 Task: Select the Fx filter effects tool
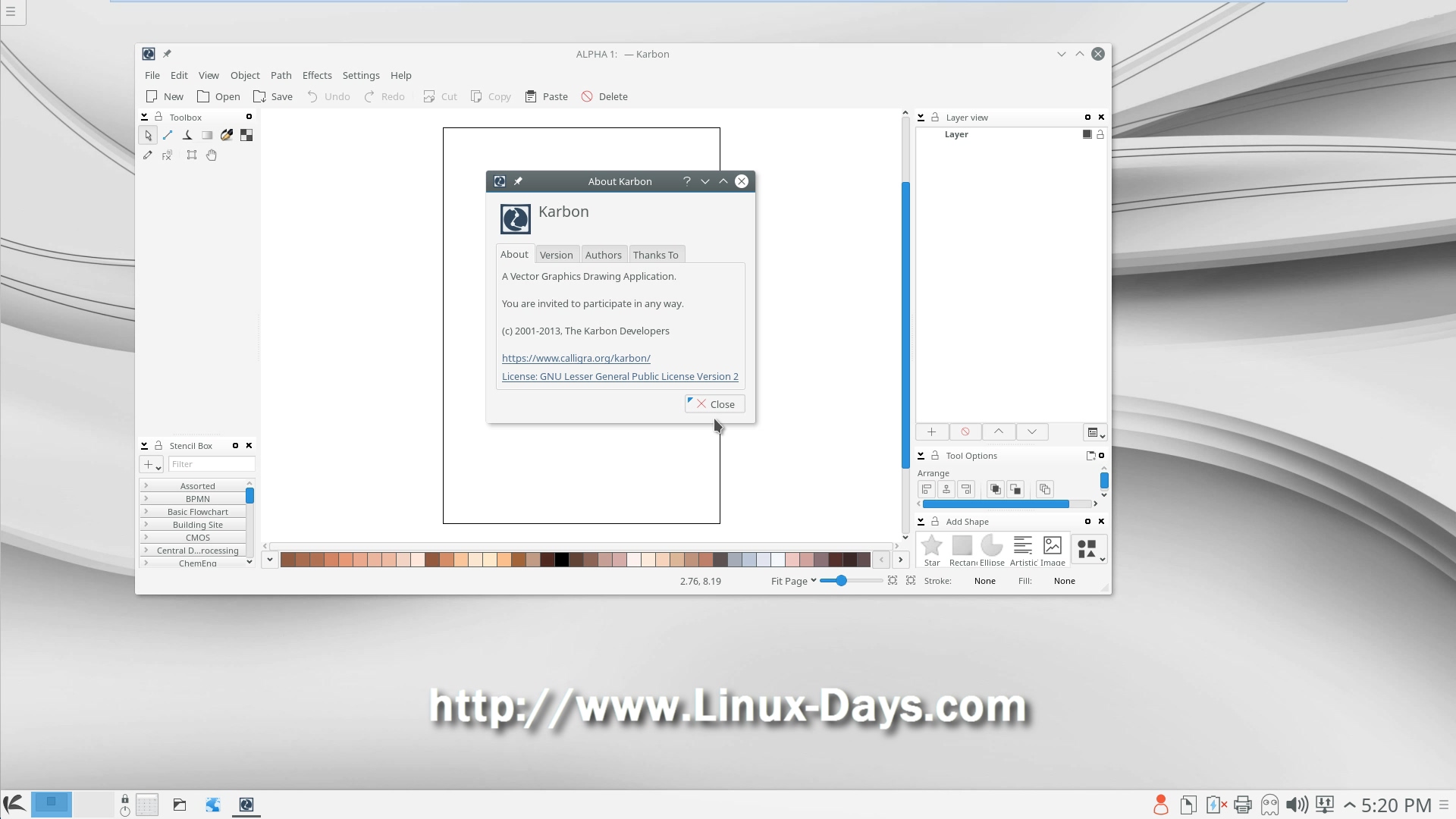168,155
